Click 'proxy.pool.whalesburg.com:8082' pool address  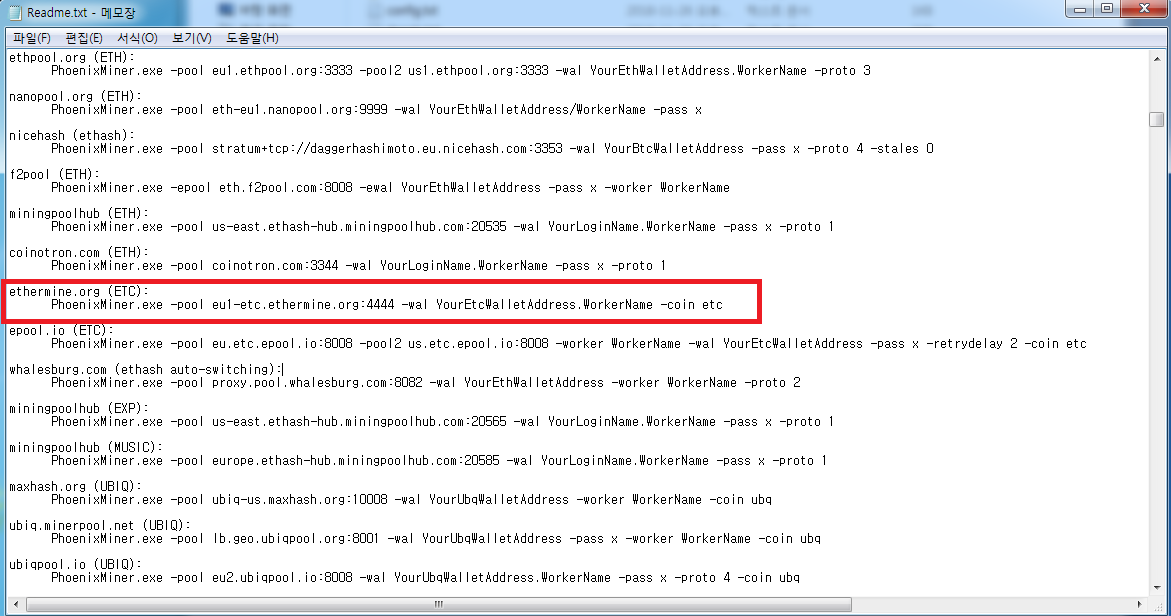pos(317,382)
